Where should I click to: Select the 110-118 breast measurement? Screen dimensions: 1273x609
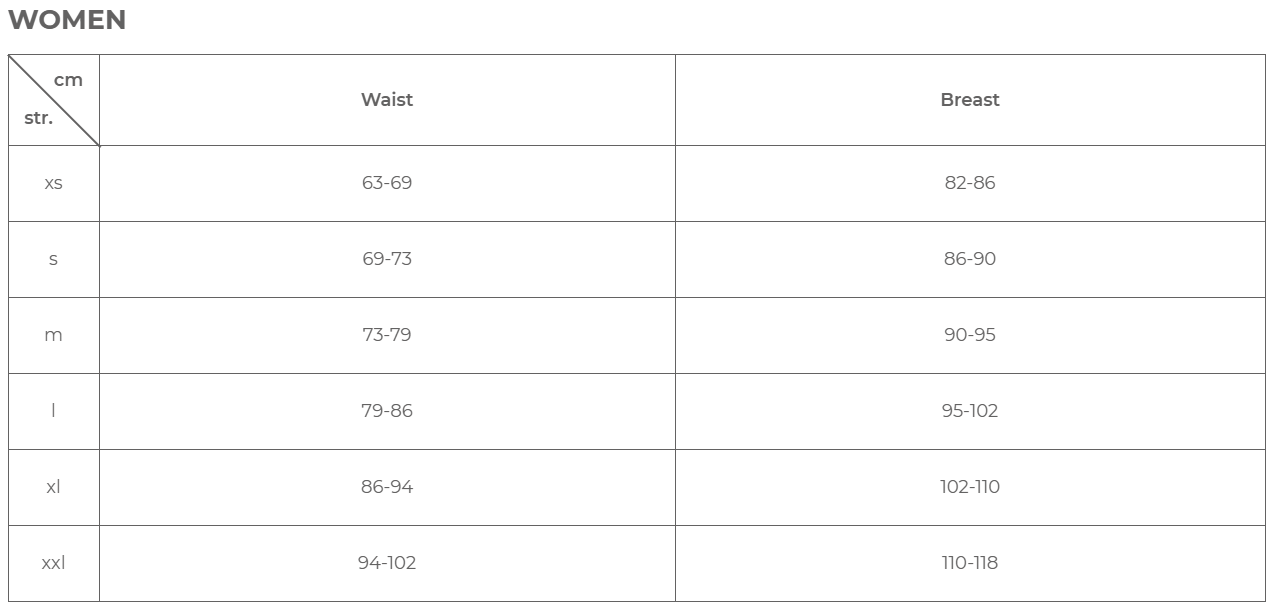pyautogui.click(x=970, y=563)
